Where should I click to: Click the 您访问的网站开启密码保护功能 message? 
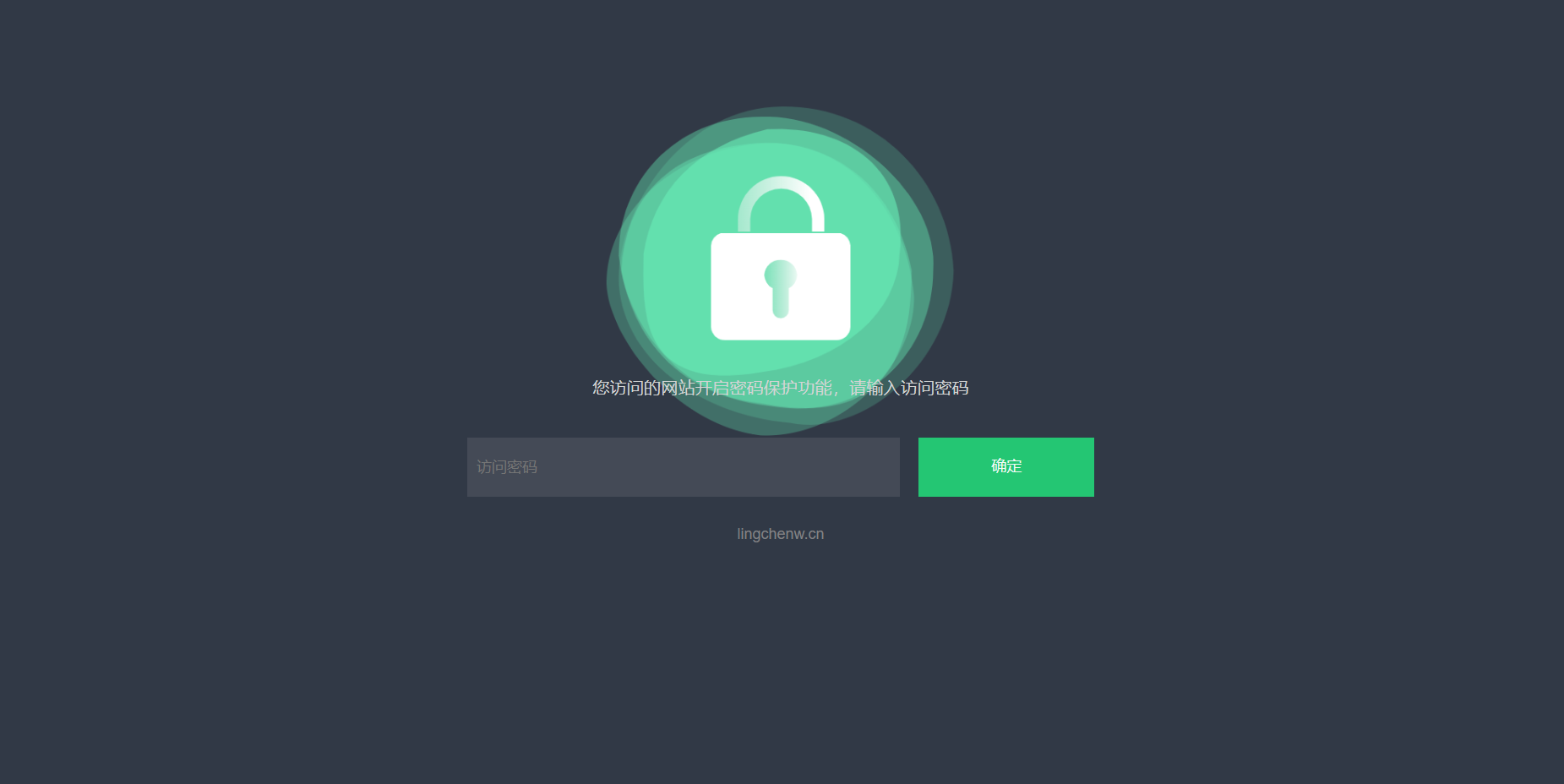pos(712,388)
